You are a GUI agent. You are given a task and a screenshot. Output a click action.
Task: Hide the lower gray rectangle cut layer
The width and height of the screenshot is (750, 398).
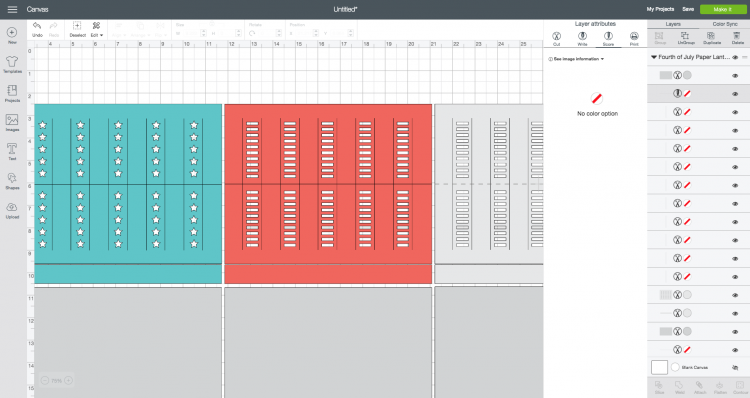pos(735,332)
